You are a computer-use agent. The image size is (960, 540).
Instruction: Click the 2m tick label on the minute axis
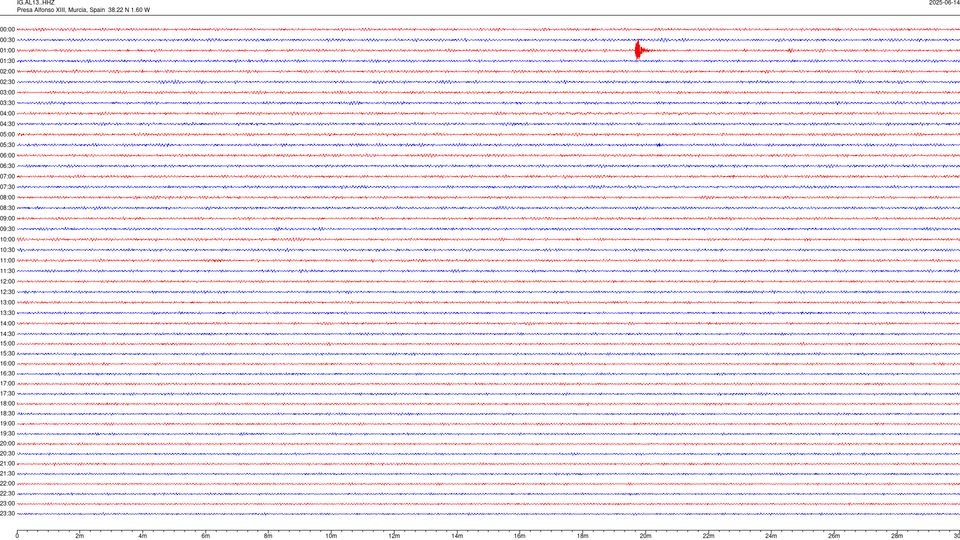tap(80, 536)
